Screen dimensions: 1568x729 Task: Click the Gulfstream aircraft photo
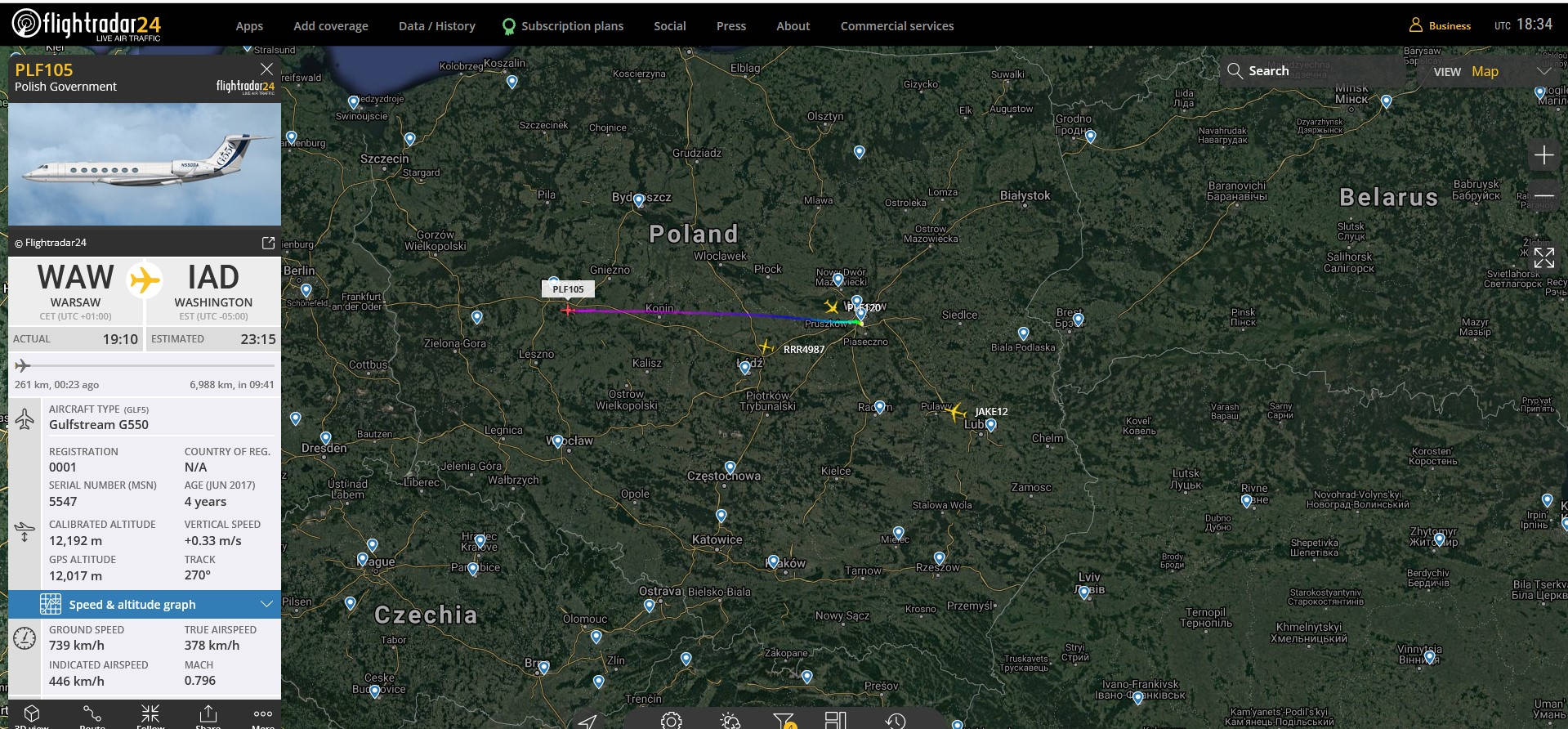pos(145,163)
